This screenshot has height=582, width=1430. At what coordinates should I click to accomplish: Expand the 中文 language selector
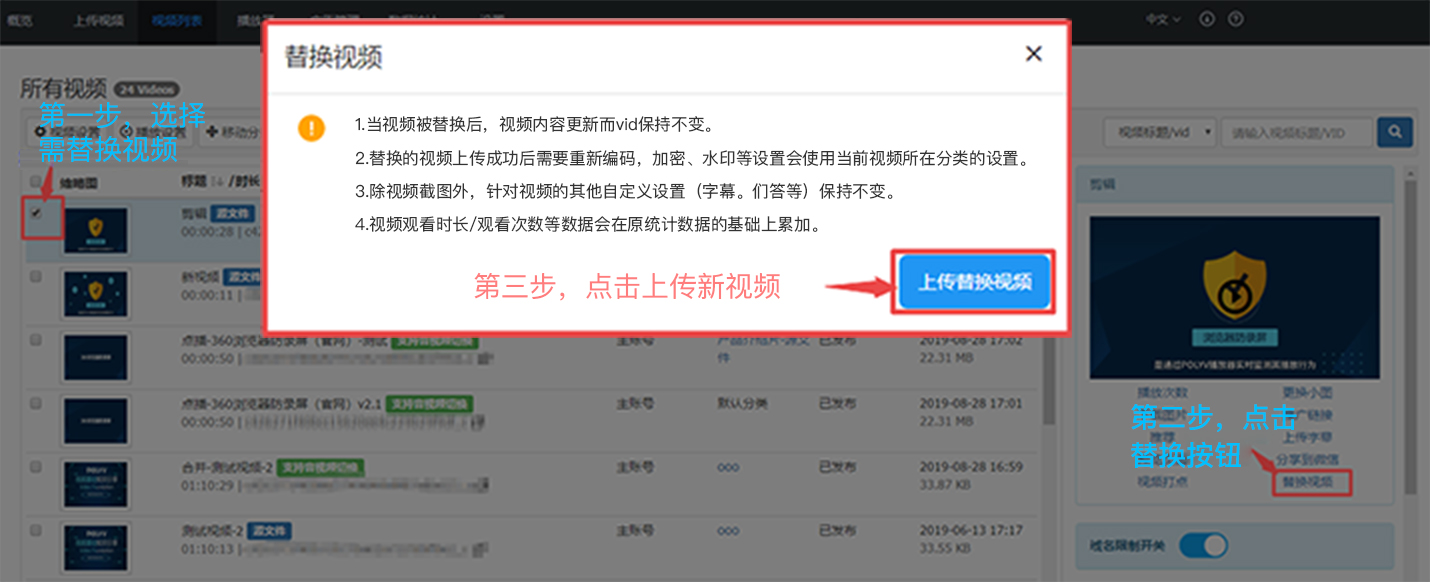[x=1162, y=19]
